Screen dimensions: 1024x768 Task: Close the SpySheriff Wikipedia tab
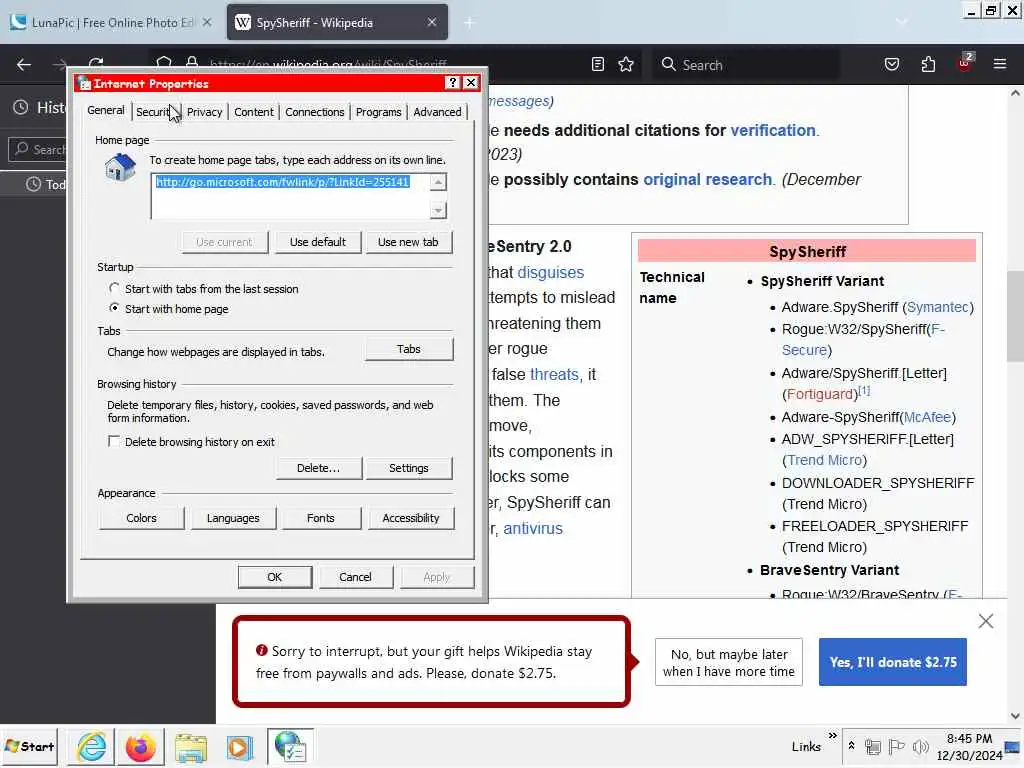coord(432,22)
